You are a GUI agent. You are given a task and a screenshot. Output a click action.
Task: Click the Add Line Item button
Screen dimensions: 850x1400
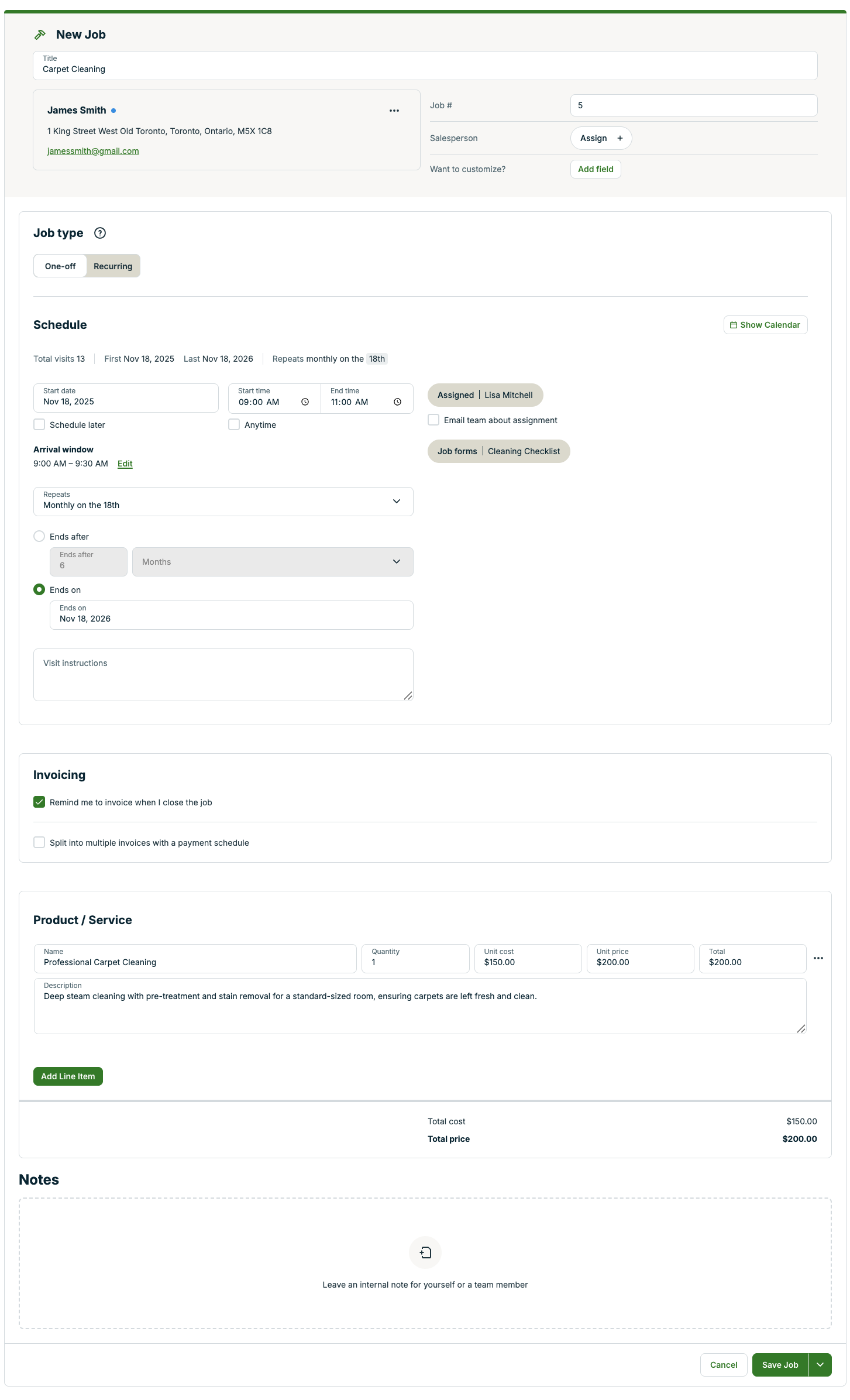(x=68, y=1076)
